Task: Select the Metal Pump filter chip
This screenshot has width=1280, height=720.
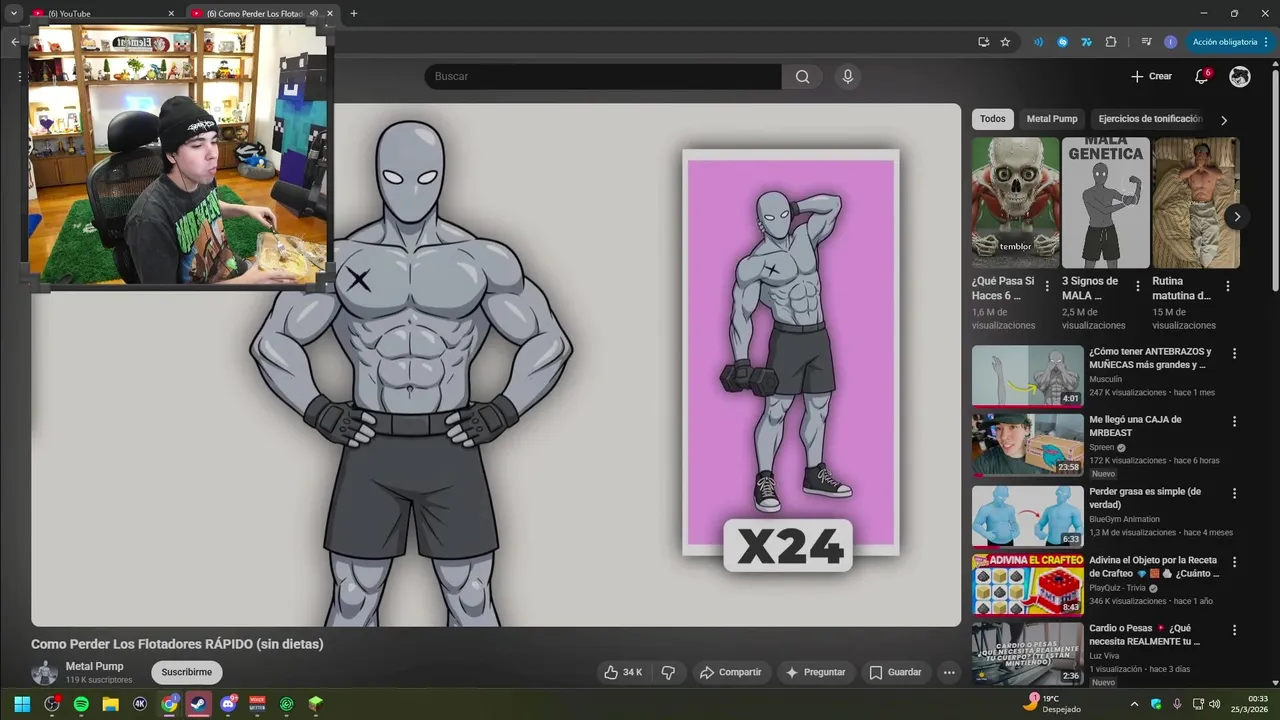Action: click(x=1052, y=119)
